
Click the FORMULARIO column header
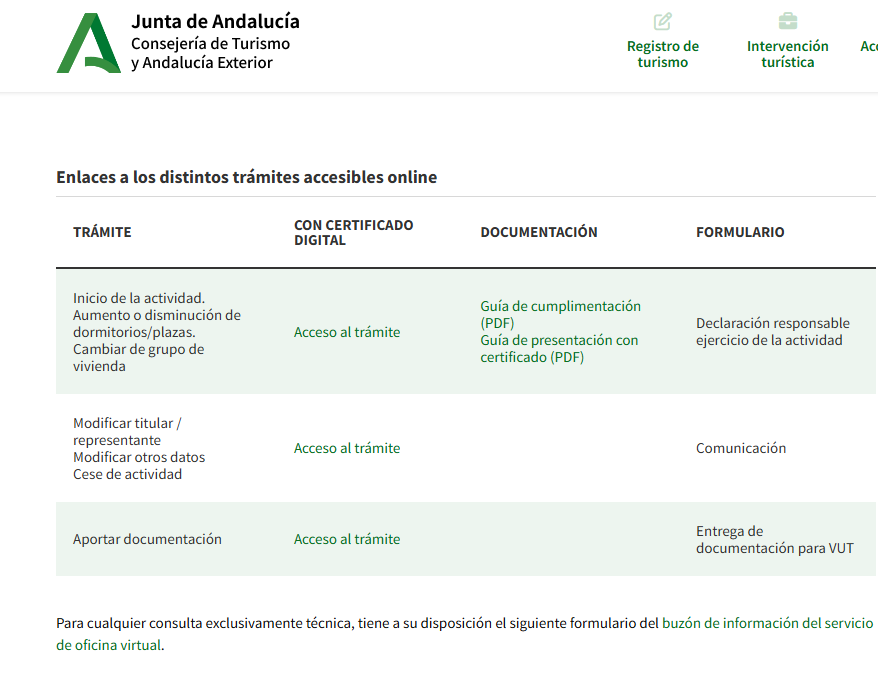[x=740, y=231]
